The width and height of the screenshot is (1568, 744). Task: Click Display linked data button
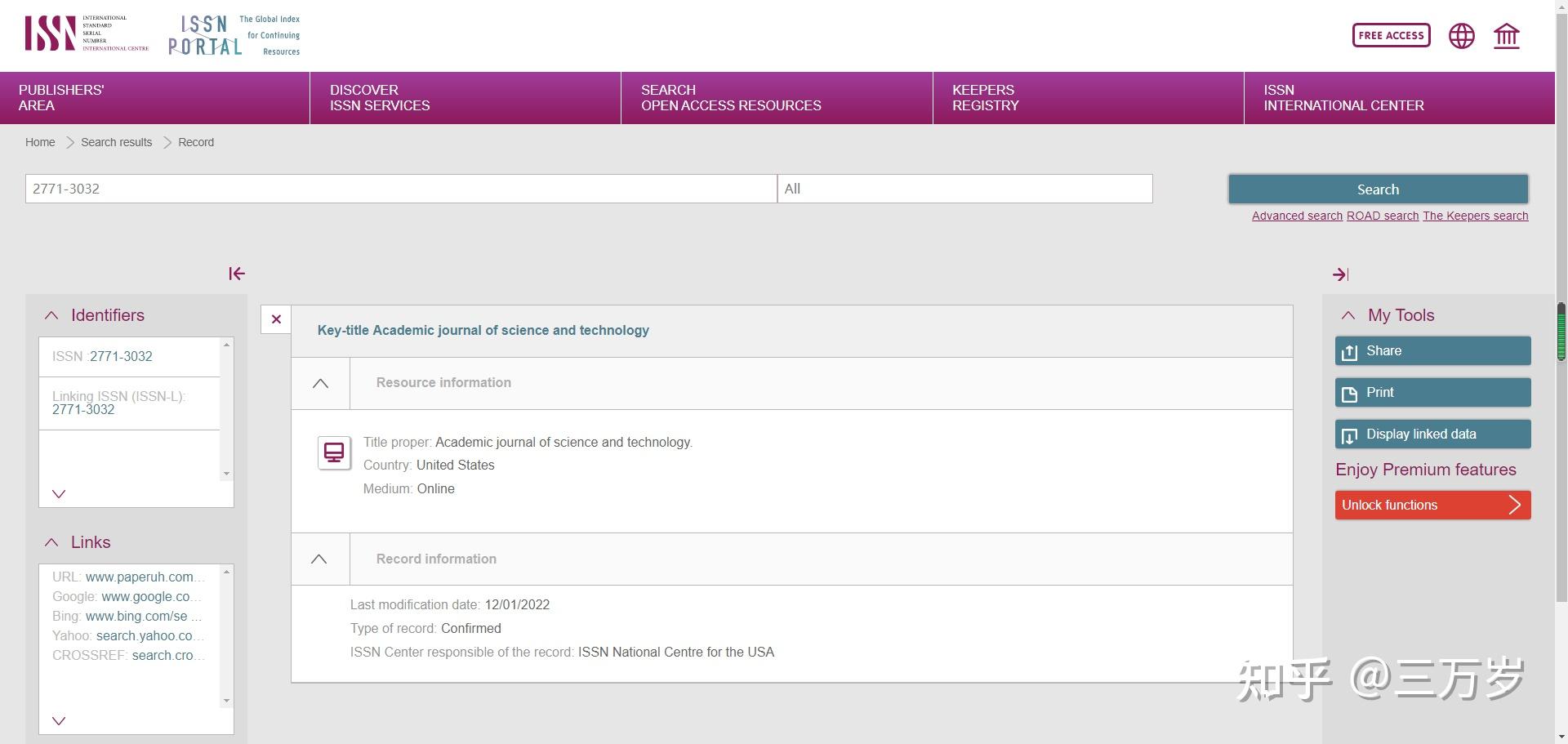point(1433,434)
